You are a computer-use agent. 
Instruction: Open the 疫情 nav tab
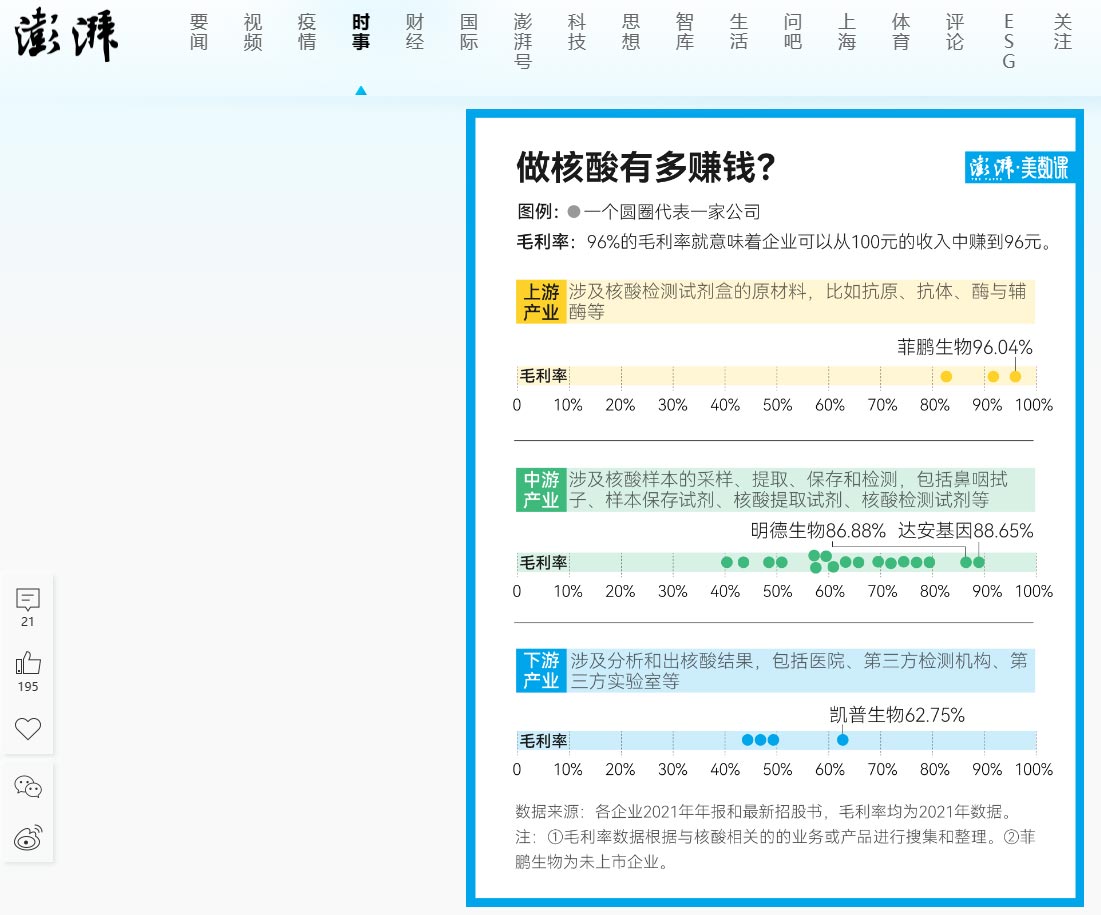tap(307, 32)
